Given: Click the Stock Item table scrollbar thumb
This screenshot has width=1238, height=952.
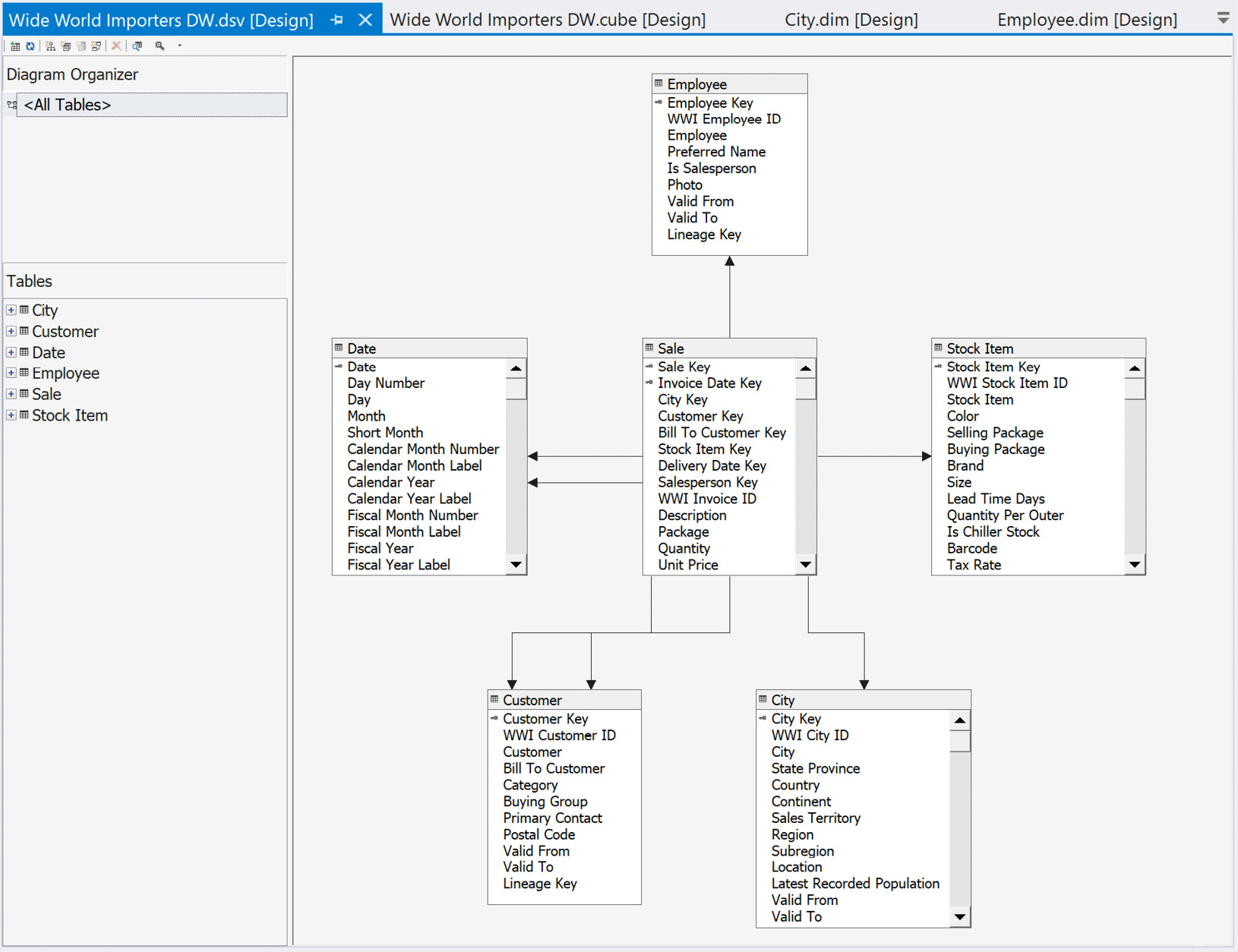Looking at the screenshot, I should pyautogui.click(x=1134, y=389).
